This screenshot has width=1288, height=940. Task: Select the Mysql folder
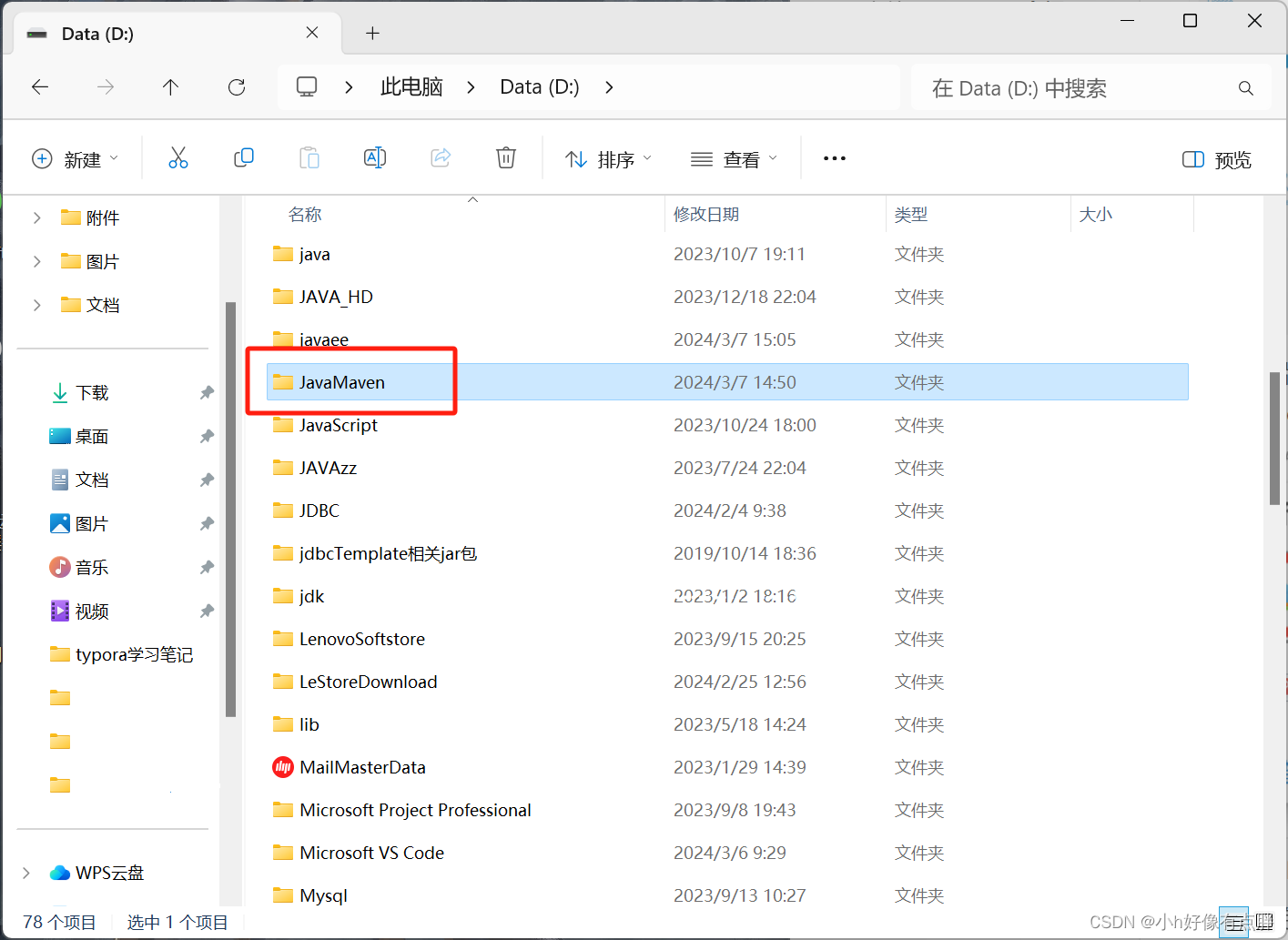(x=727, y=895)
